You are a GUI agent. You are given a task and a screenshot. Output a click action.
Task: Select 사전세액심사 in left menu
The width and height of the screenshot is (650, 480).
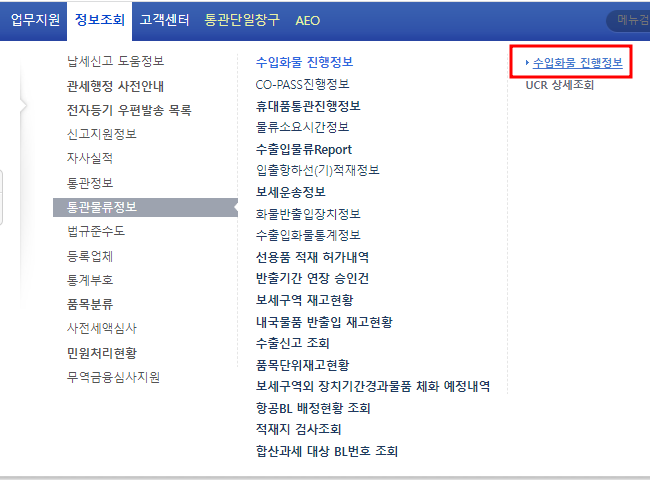coord(102,328)
